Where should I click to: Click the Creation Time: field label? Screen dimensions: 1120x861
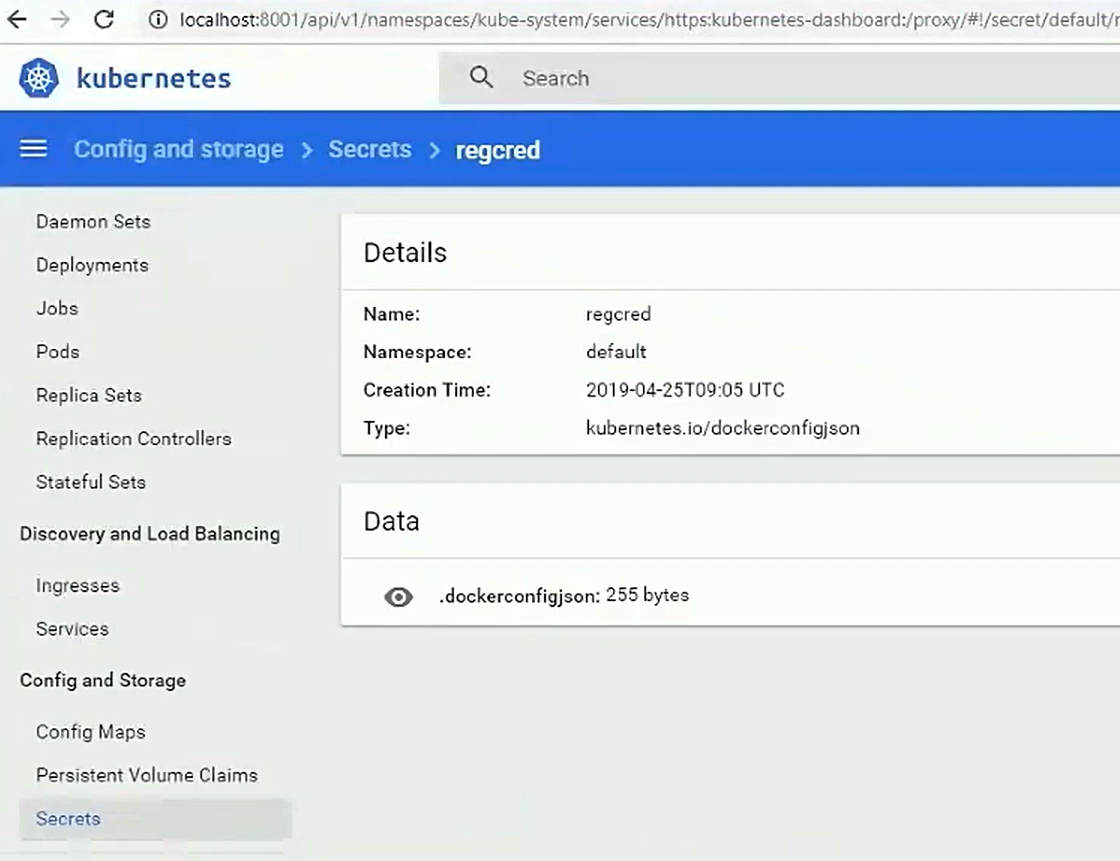point(427,390)
